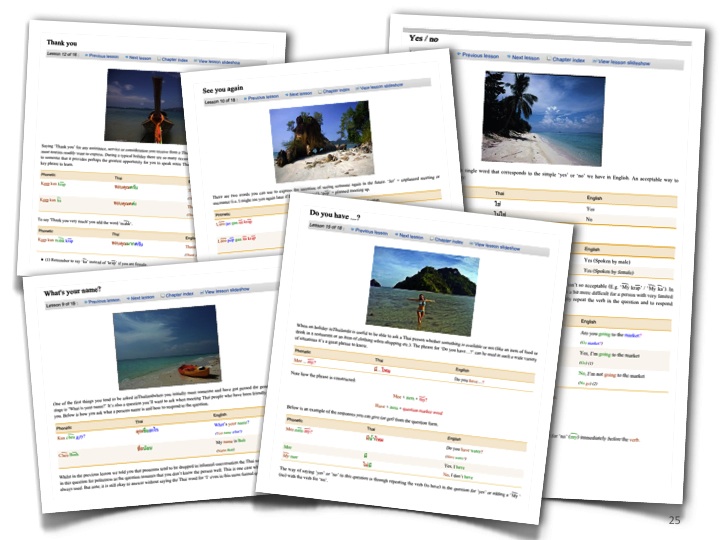Click 'Yes (Spoken by male)' table cell

pyautogui.click(x=607, y=261)
